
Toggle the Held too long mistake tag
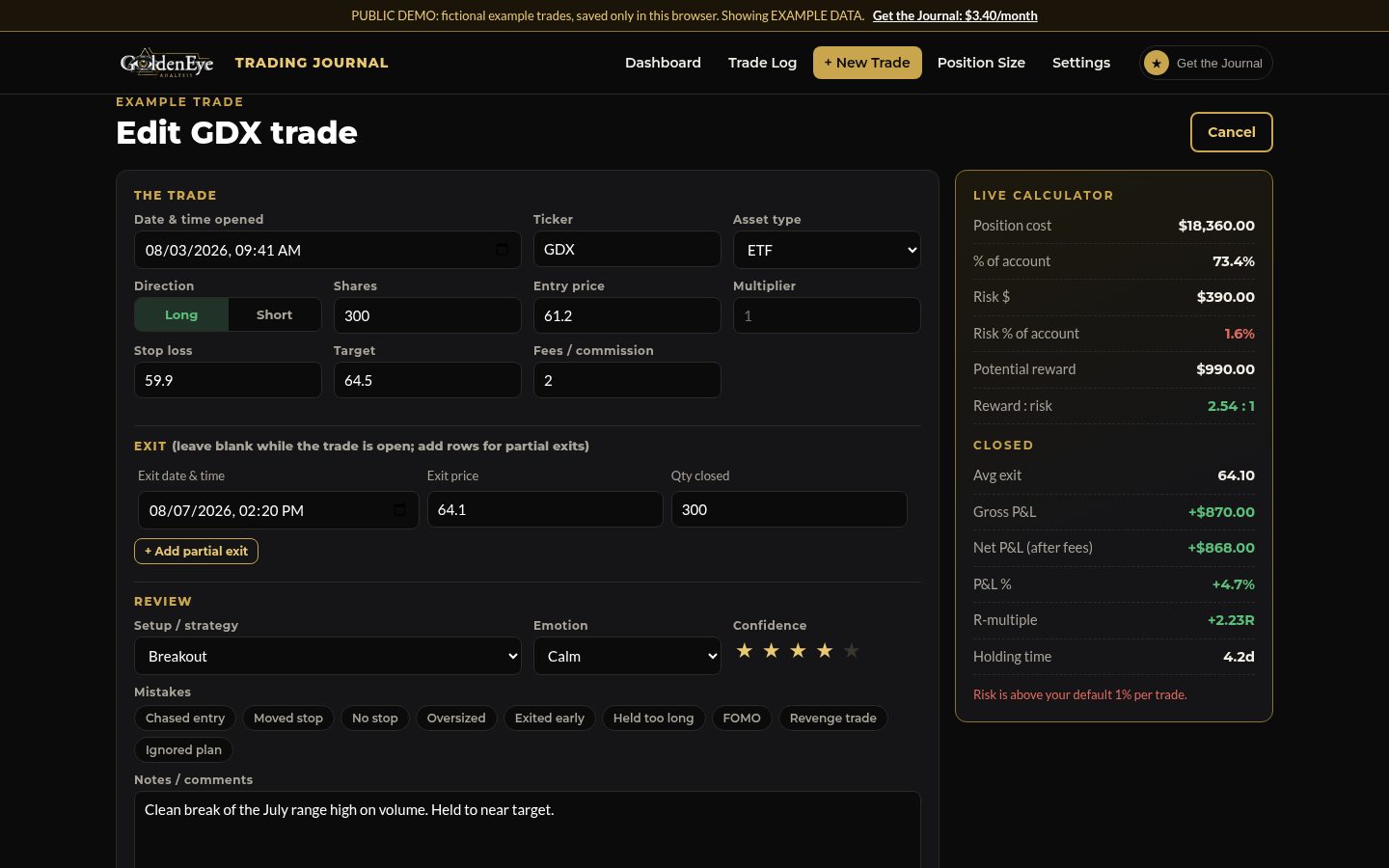click(x=654, y=719)
